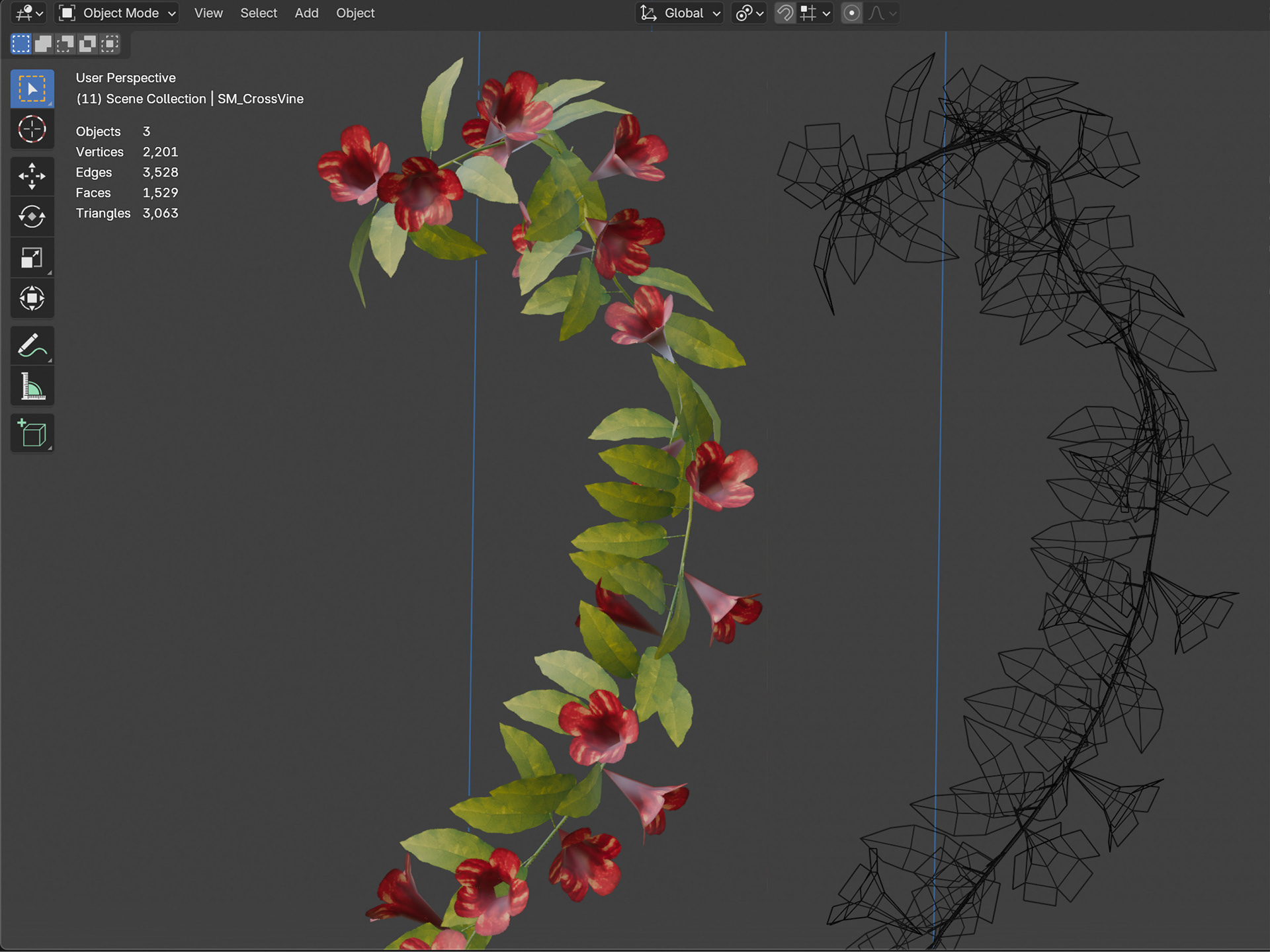1270x952 pixels.
Task: Set selection mode to Intersect
Action: tap(110, 44)
